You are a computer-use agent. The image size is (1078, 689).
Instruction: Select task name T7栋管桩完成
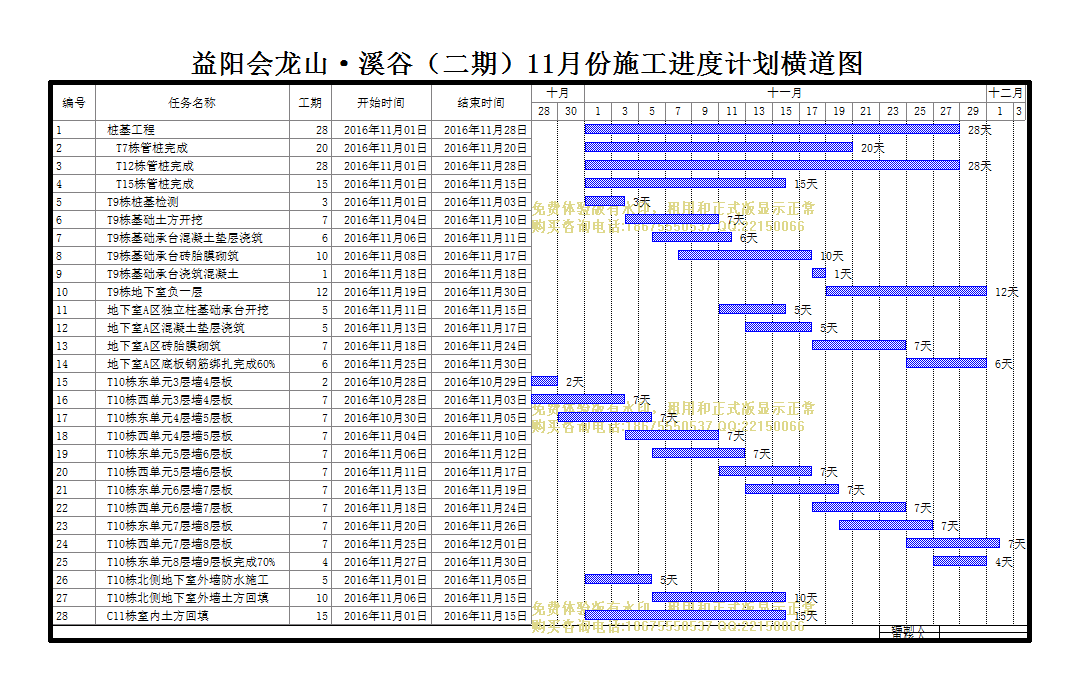(x=151, y=148)
